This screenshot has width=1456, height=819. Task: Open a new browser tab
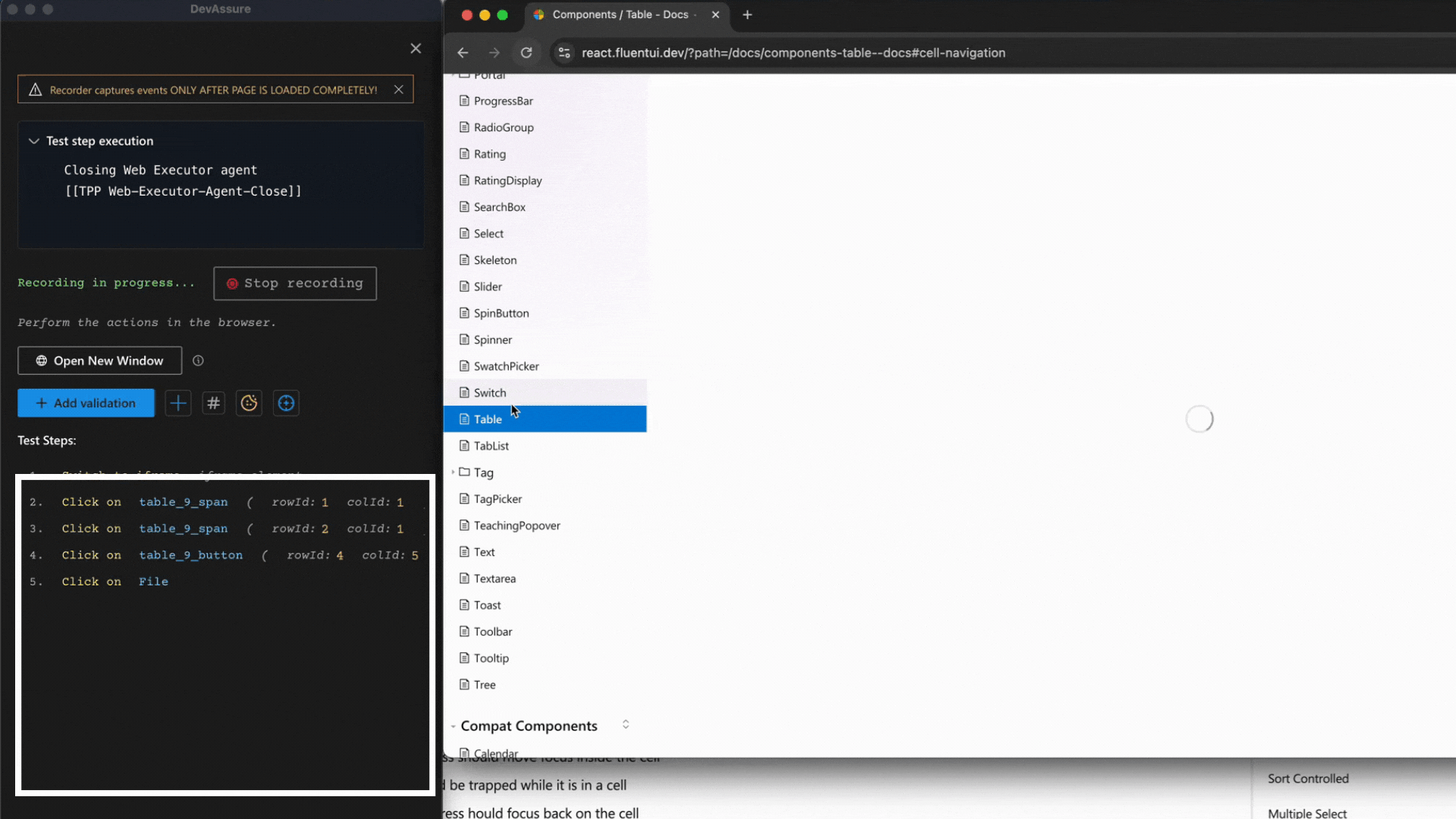(x=748, y=14)
